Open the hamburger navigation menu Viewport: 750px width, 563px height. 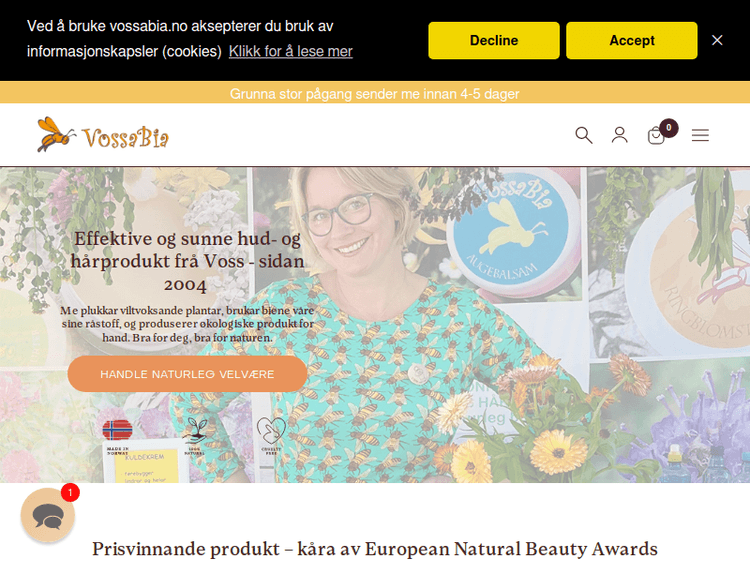click(700, 135)
